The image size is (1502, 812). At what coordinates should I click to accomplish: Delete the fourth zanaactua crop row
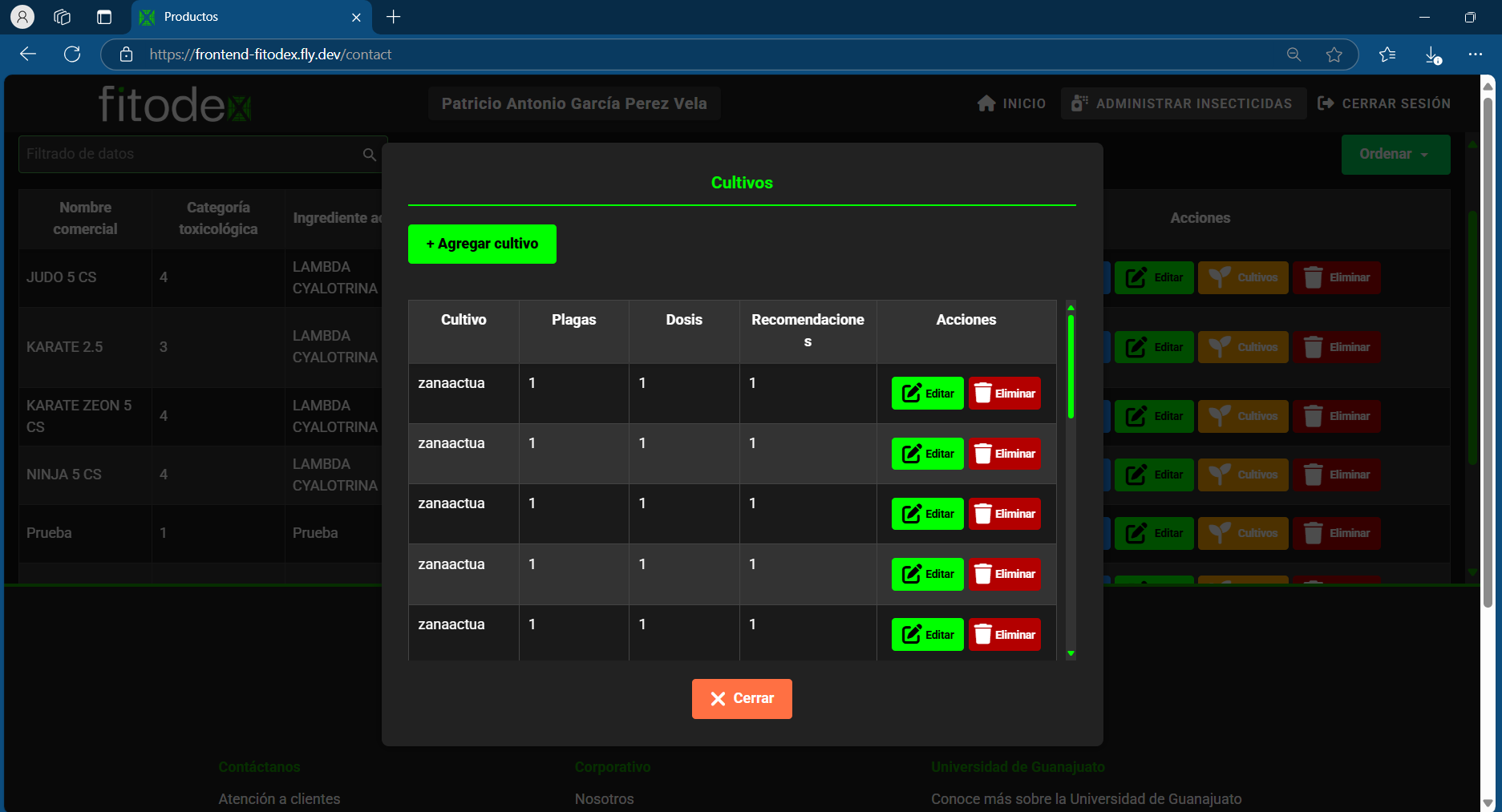[x=1005, y=574]
